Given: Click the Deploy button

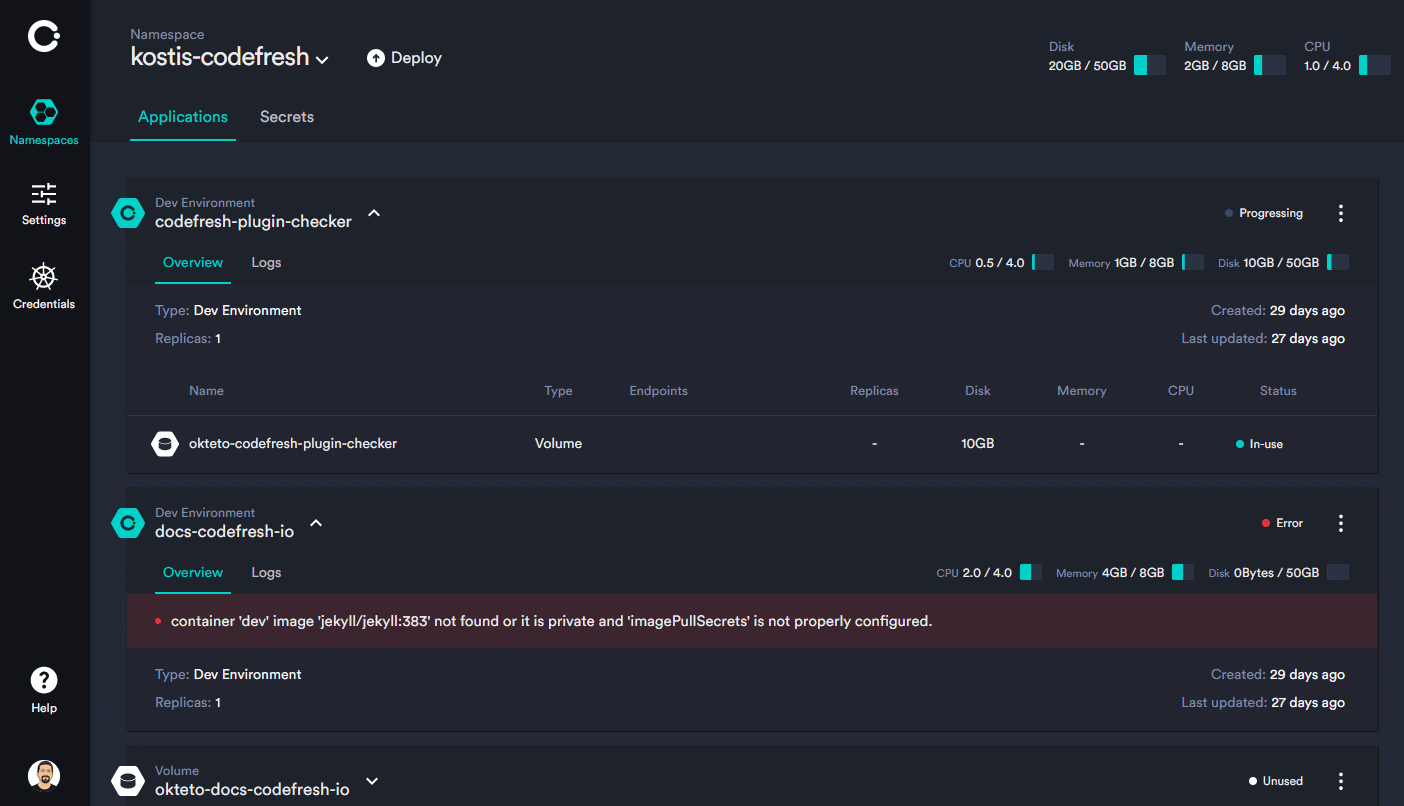Looking at the screenshot, I should (x=404, y=58).
